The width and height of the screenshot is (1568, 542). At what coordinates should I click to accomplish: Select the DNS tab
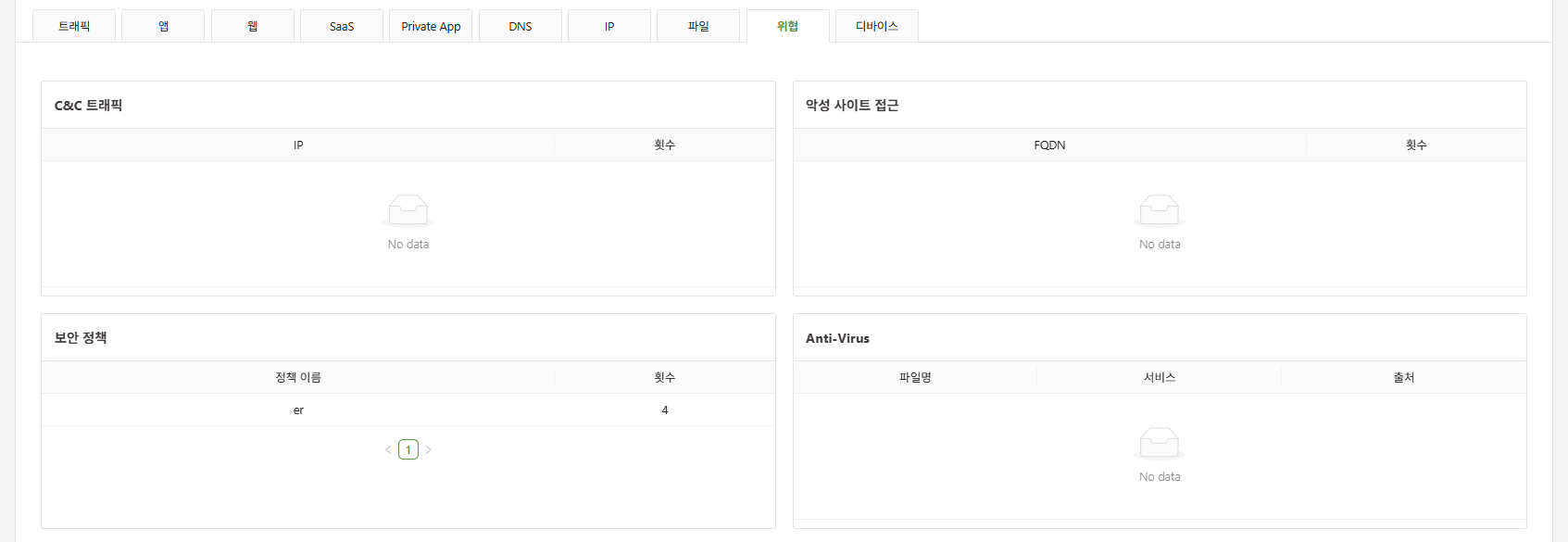click(x=521, y=26)
